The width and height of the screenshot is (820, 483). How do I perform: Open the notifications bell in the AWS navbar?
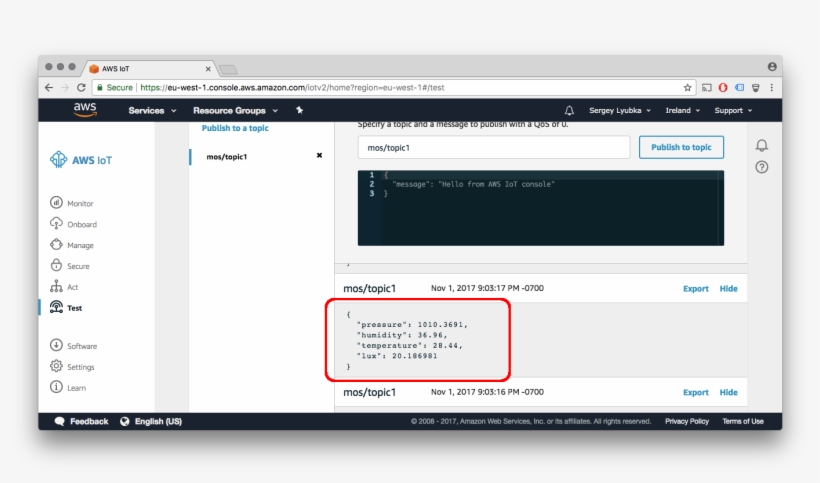pyautogui.click(x=569, y=110)
